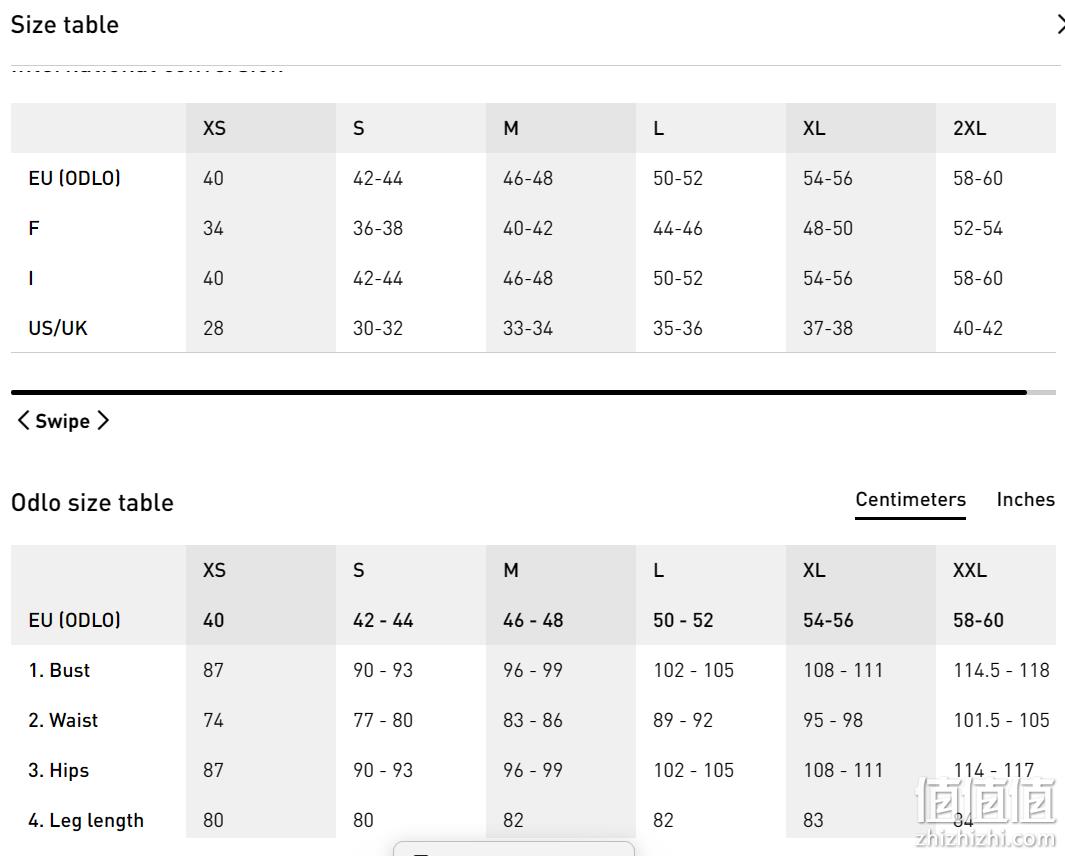Select the '1. Bust' row label
1065x856 pixels.
(59, 671)
